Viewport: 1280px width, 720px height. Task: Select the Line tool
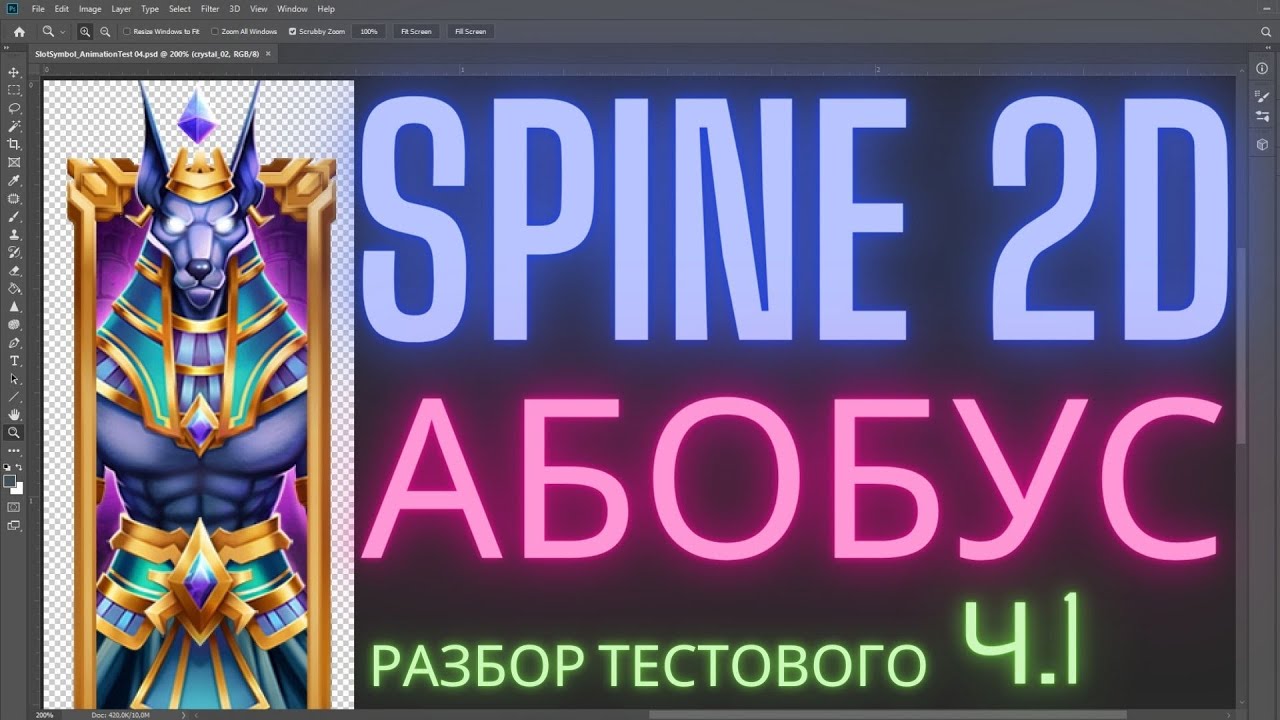pos(14,397)
